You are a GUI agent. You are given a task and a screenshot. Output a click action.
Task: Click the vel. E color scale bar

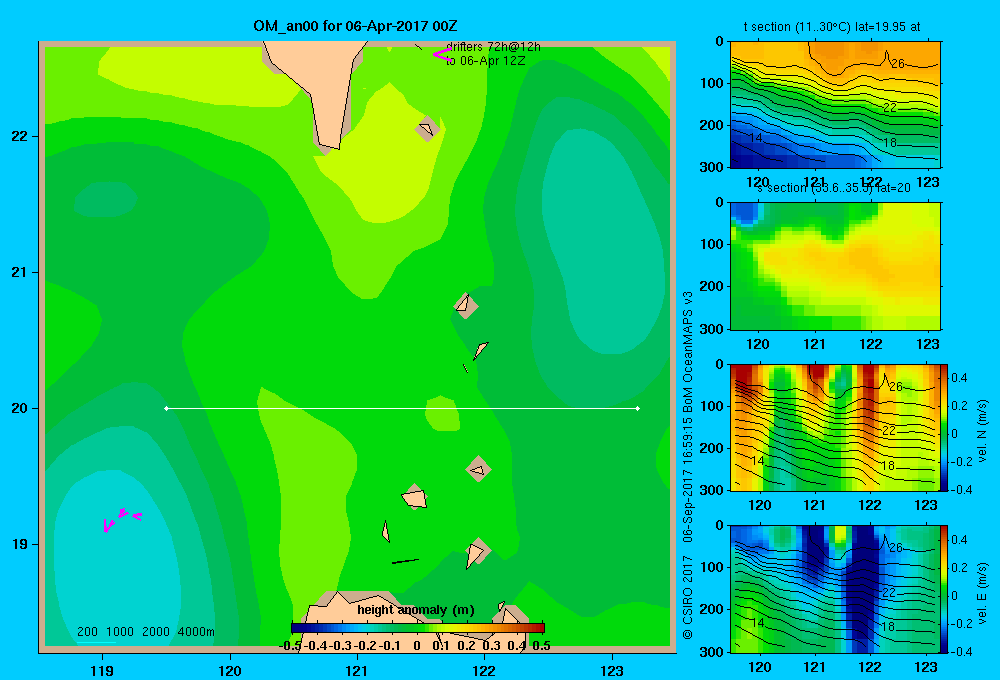click(945, 589)
